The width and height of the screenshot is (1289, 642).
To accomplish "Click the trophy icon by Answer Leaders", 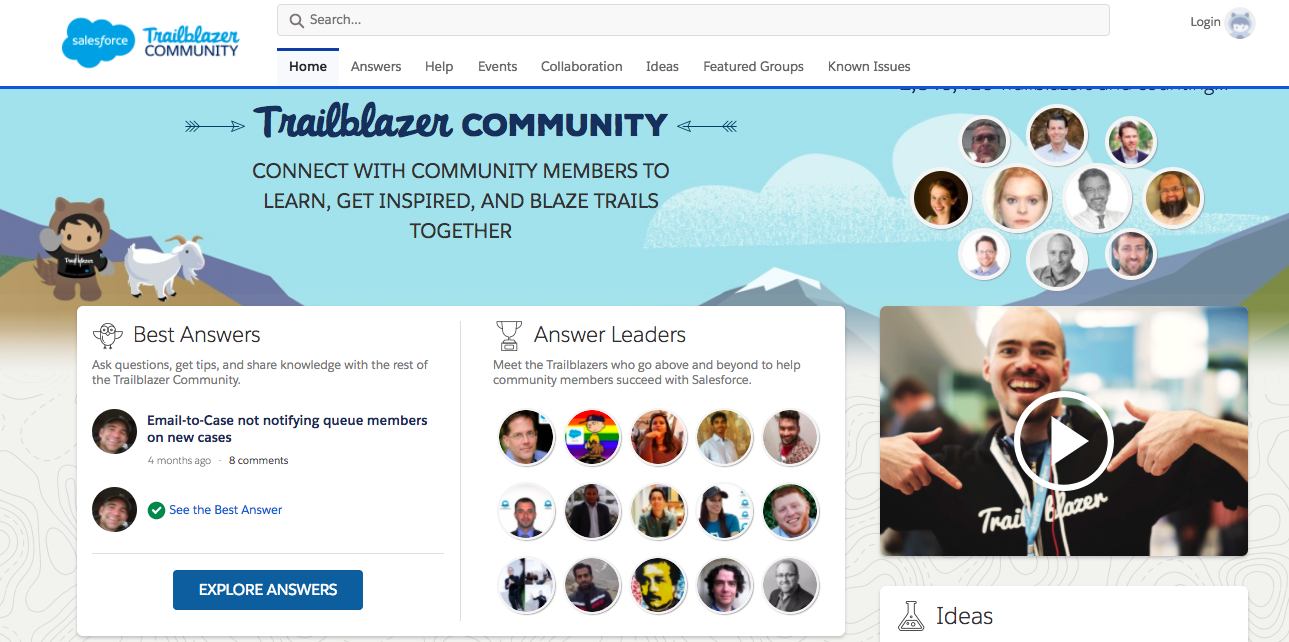I will coord(509,335).
